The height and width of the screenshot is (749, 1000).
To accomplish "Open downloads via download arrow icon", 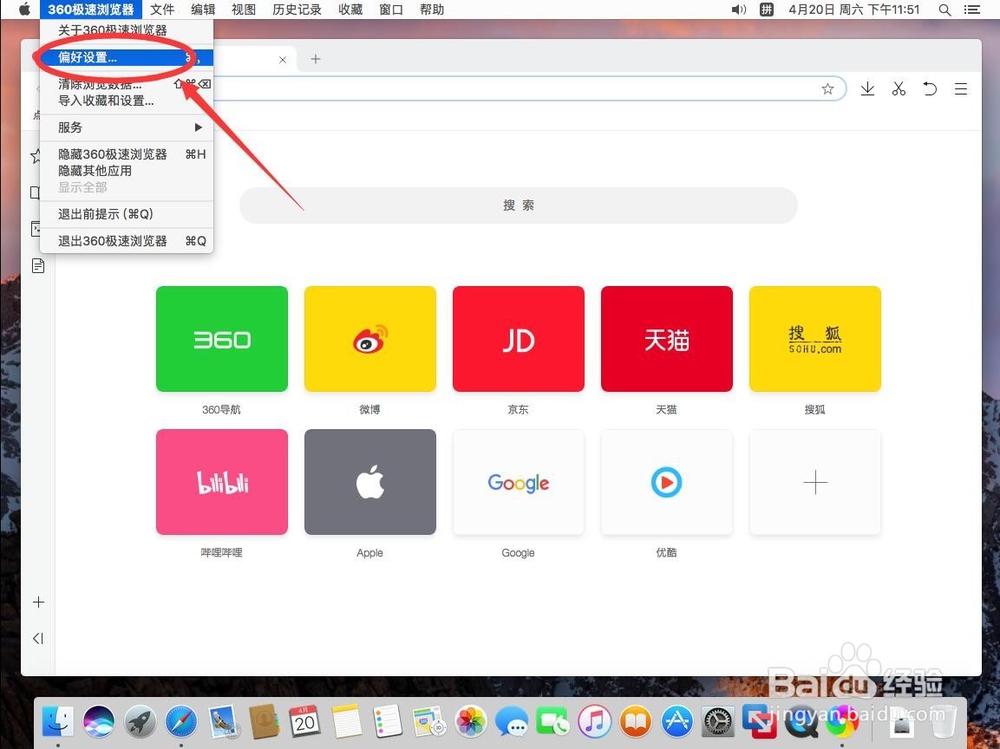I will point(867,89).
